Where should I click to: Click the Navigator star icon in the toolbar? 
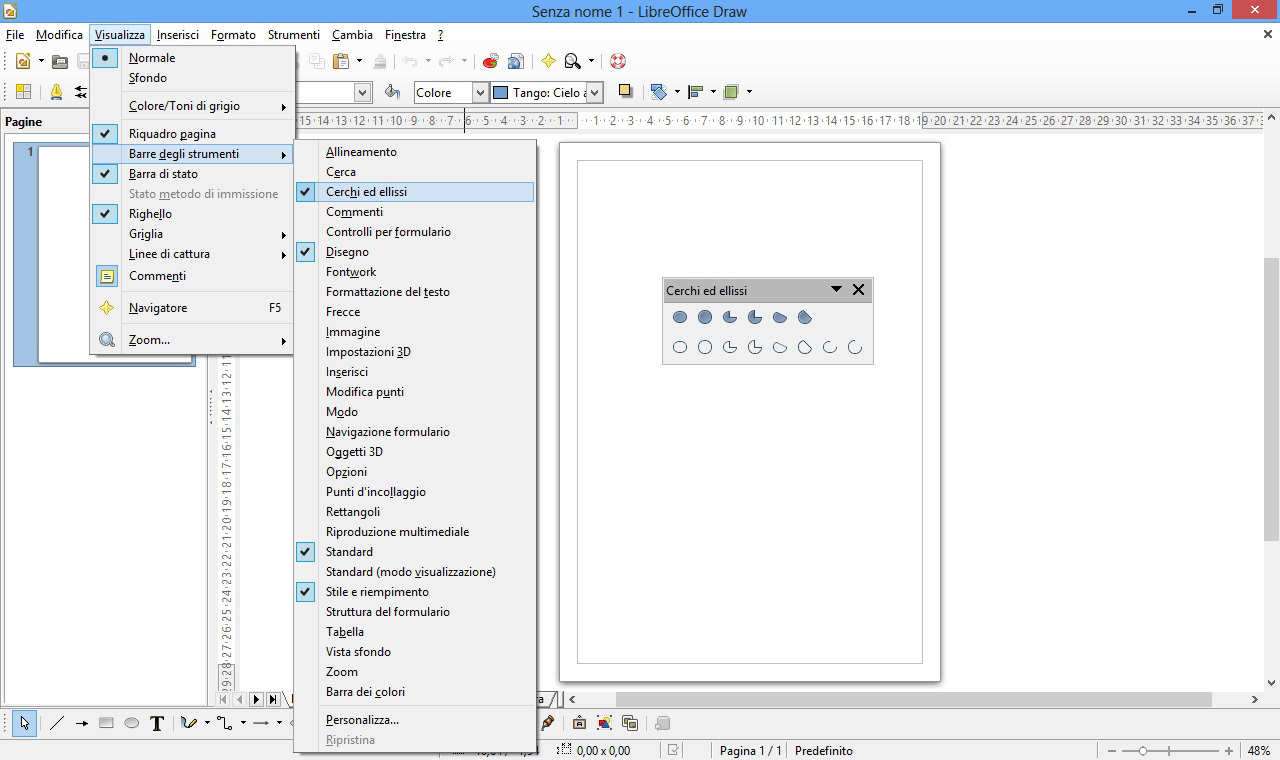548,61
